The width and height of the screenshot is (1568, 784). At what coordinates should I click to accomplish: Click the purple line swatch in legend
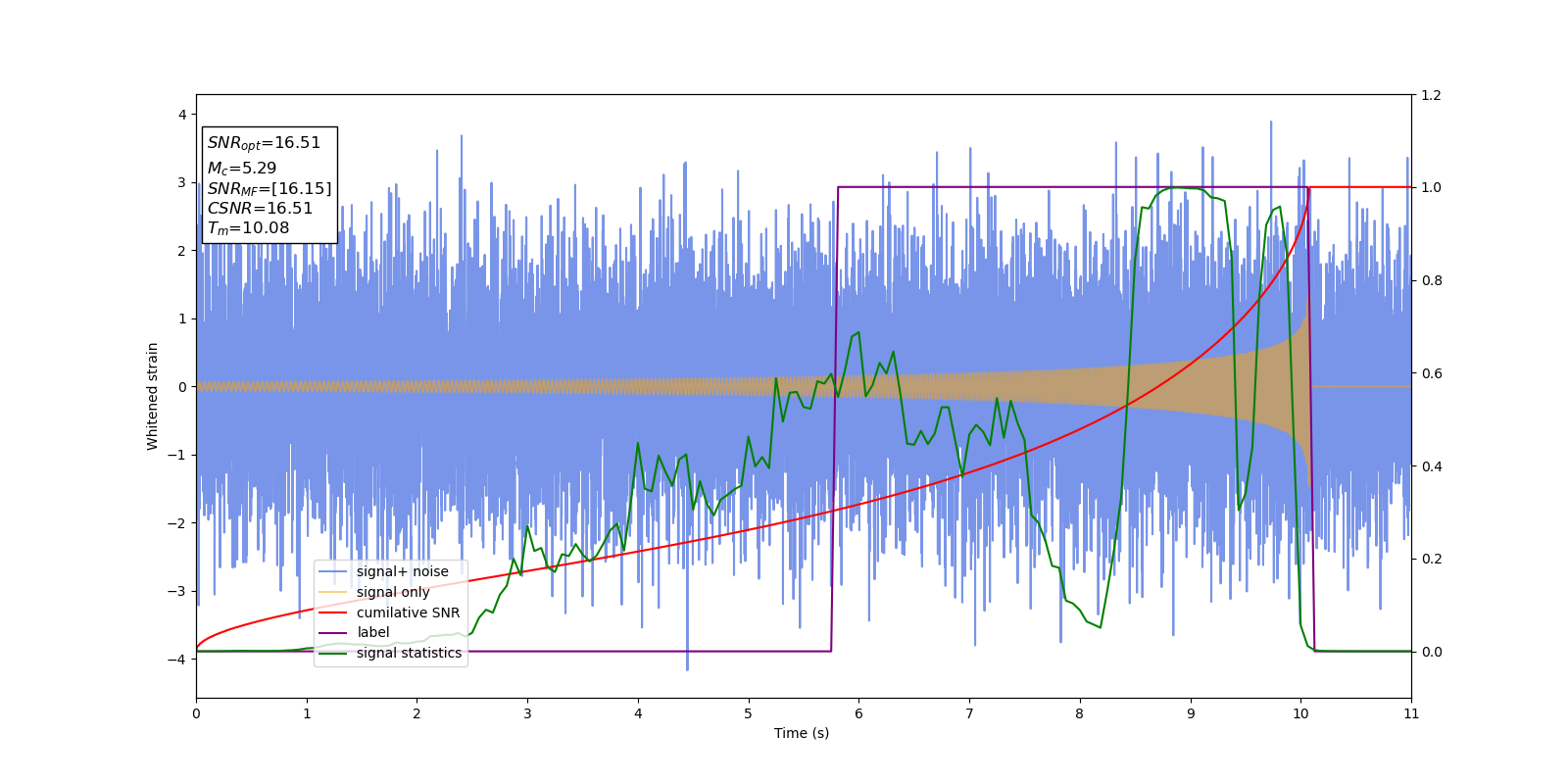[x=333, y=633]
